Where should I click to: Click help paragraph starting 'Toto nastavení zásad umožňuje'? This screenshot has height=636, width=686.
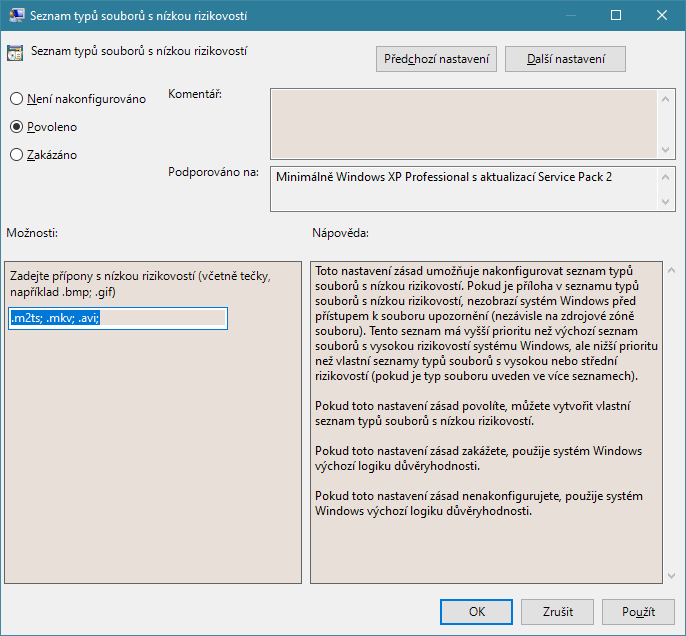click(x=486, y=323)
